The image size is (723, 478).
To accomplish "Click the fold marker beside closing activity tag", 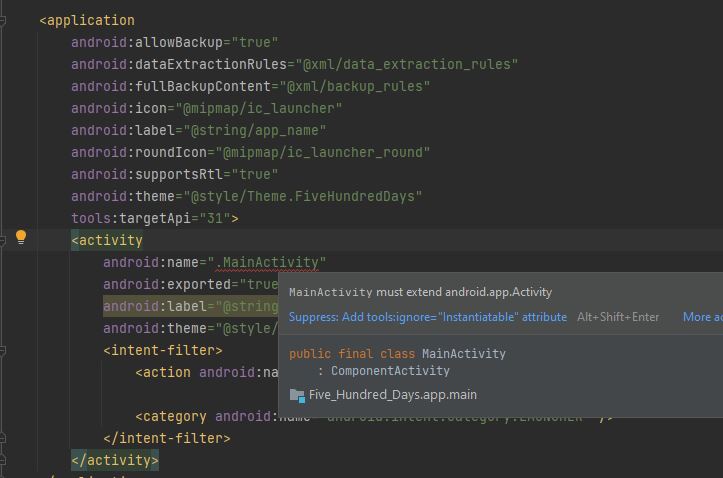I will (2, 460).
